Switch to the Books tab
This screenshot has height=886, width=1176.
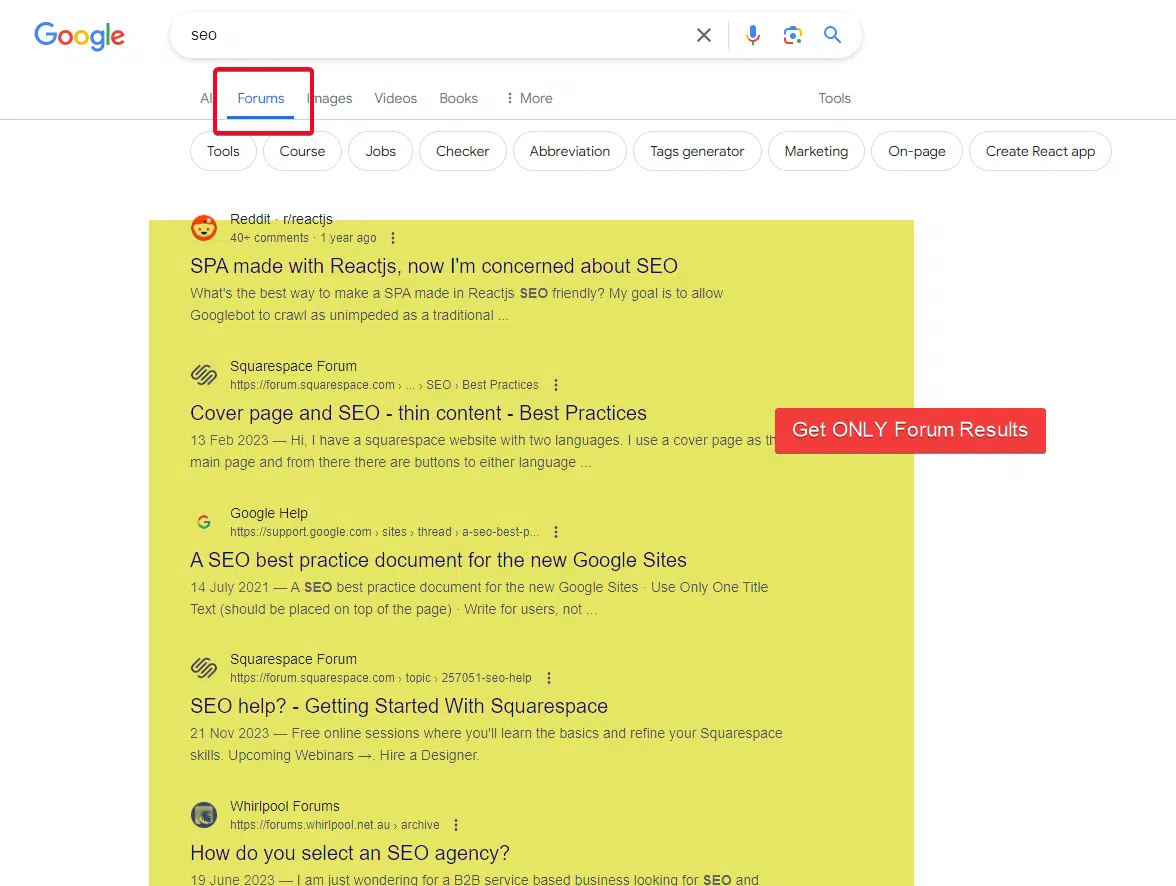[458, 98]
